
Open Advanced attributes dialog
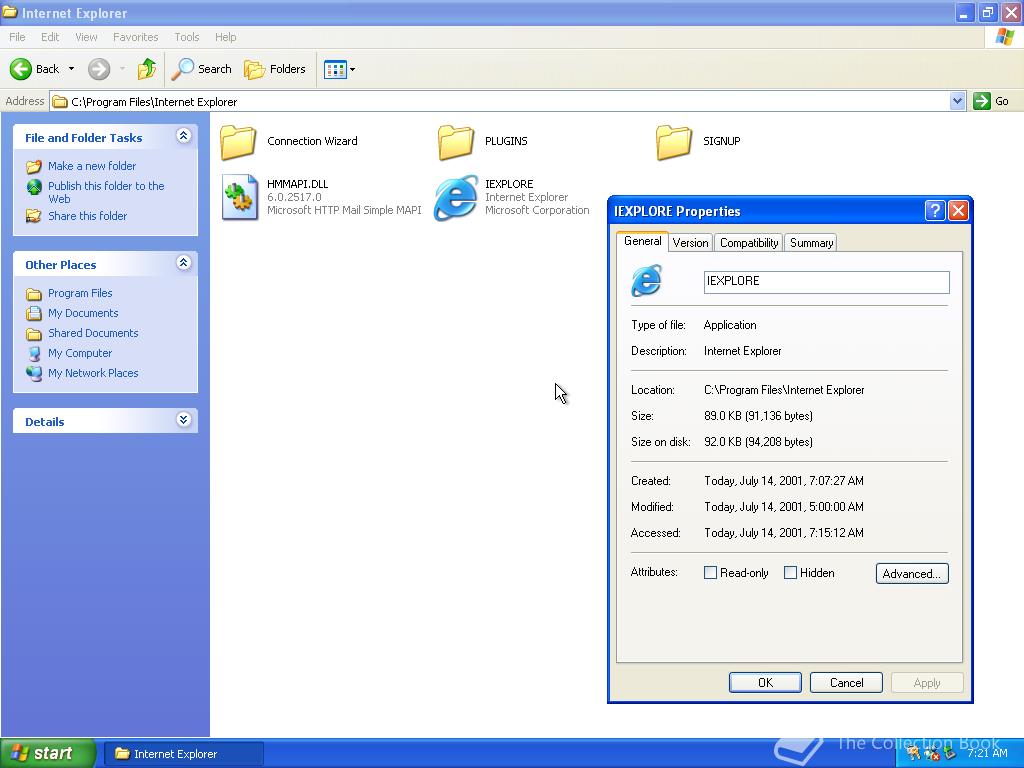pos(912,573)
